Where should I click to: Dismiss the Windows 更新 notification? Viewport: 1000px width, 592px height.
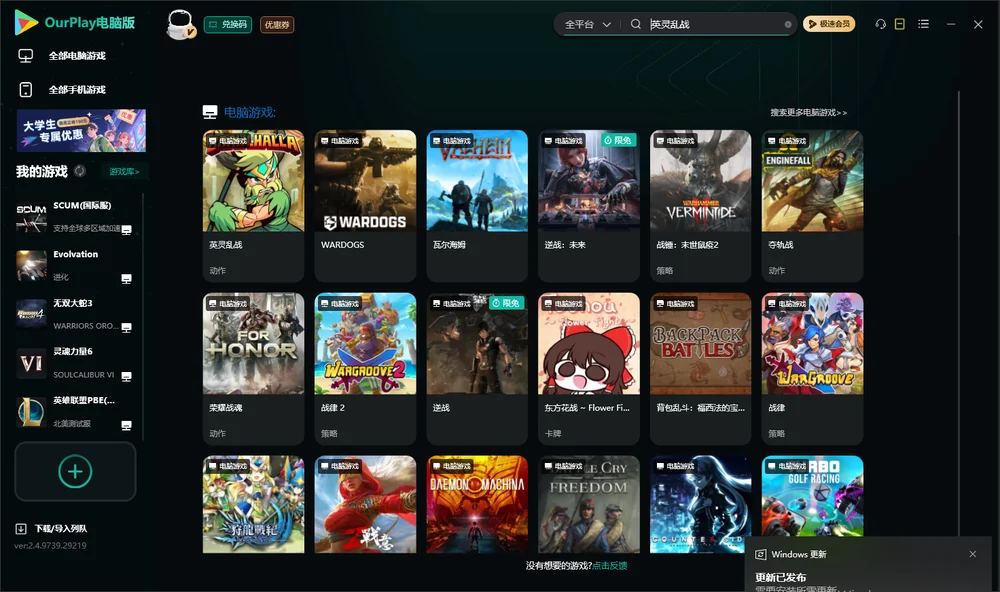click(973, 554)
